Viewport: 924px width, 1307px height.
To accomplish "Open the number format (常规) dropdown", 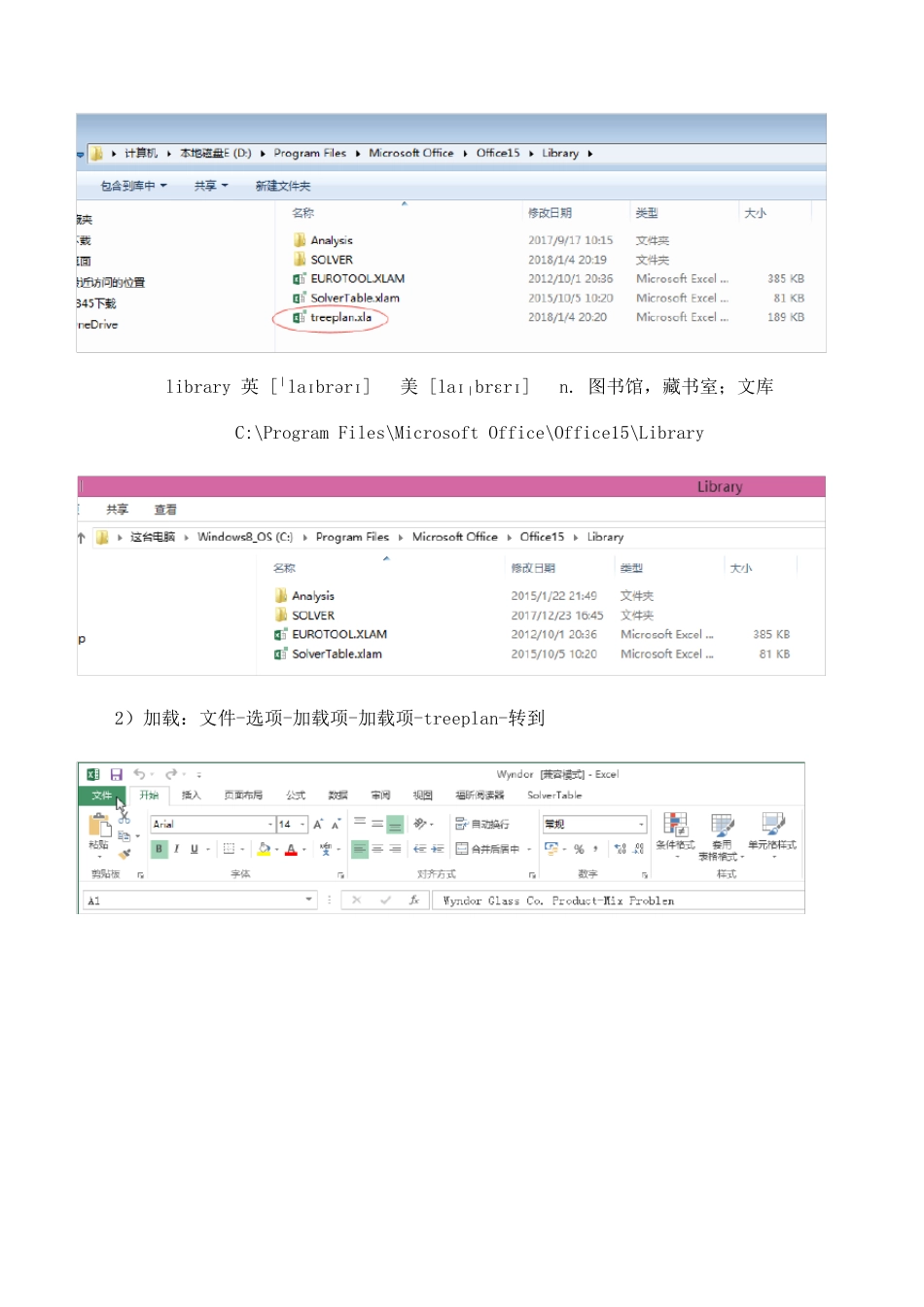I will [x=641, y=824].
